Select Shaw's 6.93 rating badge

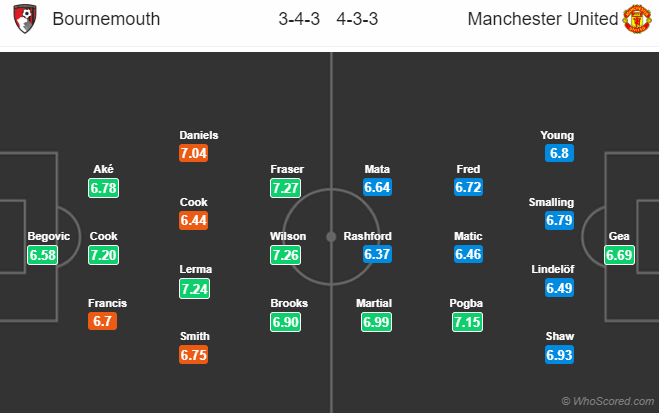[x=560, y=355]
